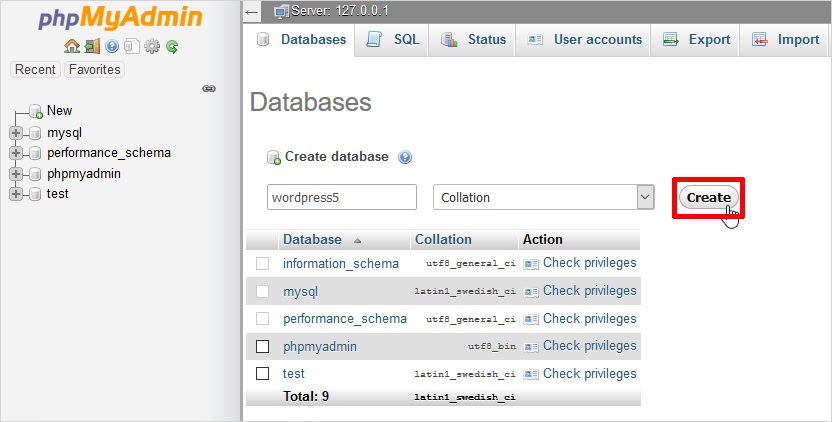The image size is (832, 422).
Task: Select the mysql database row checkbox
Action: click(263, 291)
